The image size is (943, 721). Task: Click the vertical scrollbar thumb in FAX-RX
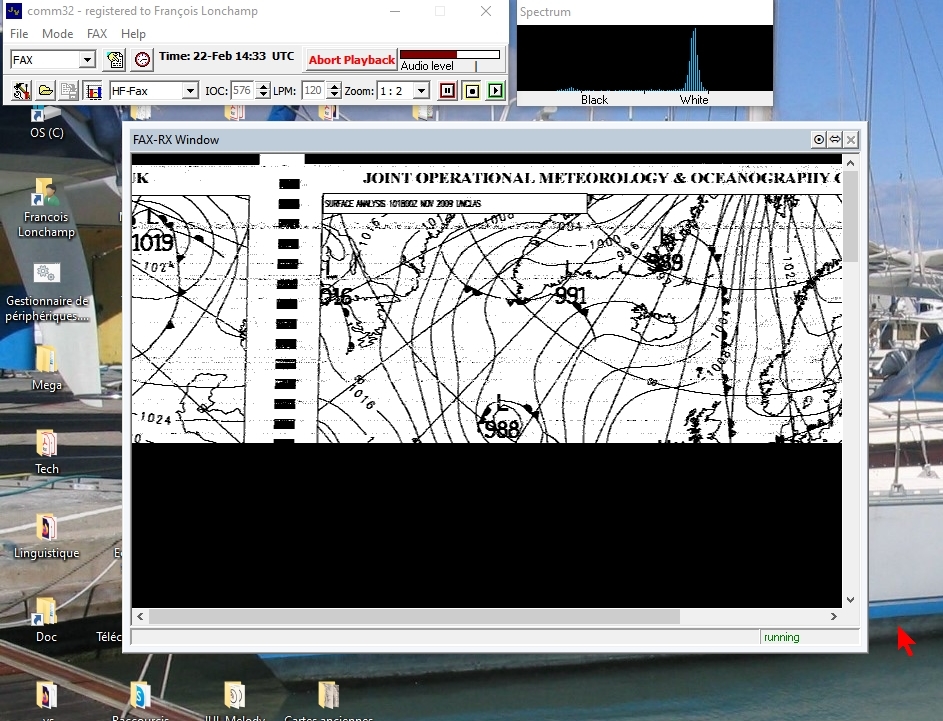[850, 216]
